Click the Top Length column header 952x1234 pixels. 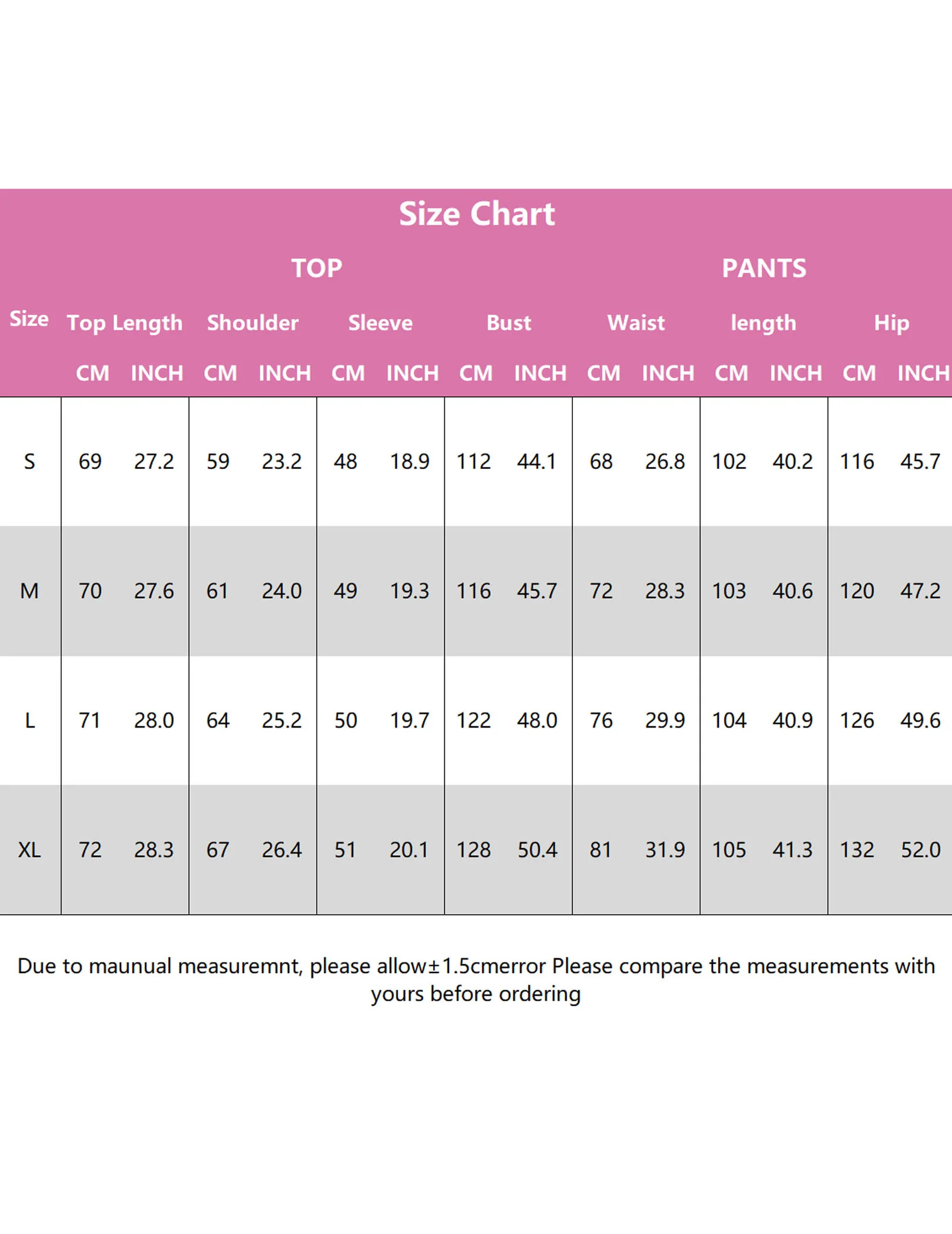point(125,323)
